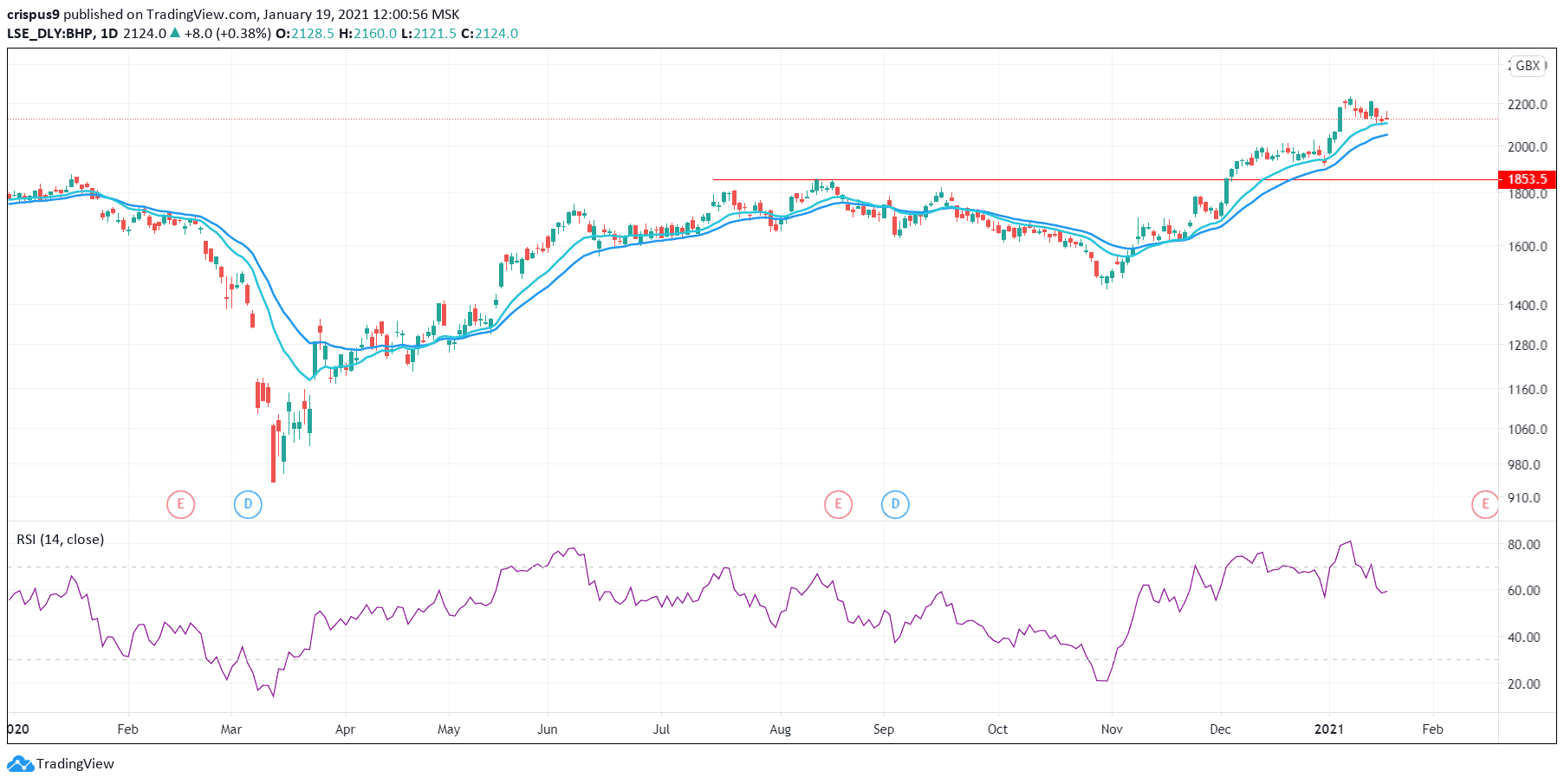This screenshot has width=1564, height=784.
Task: Select the upcoming earnings E marker at right edge
Action: click(1485, 504)
